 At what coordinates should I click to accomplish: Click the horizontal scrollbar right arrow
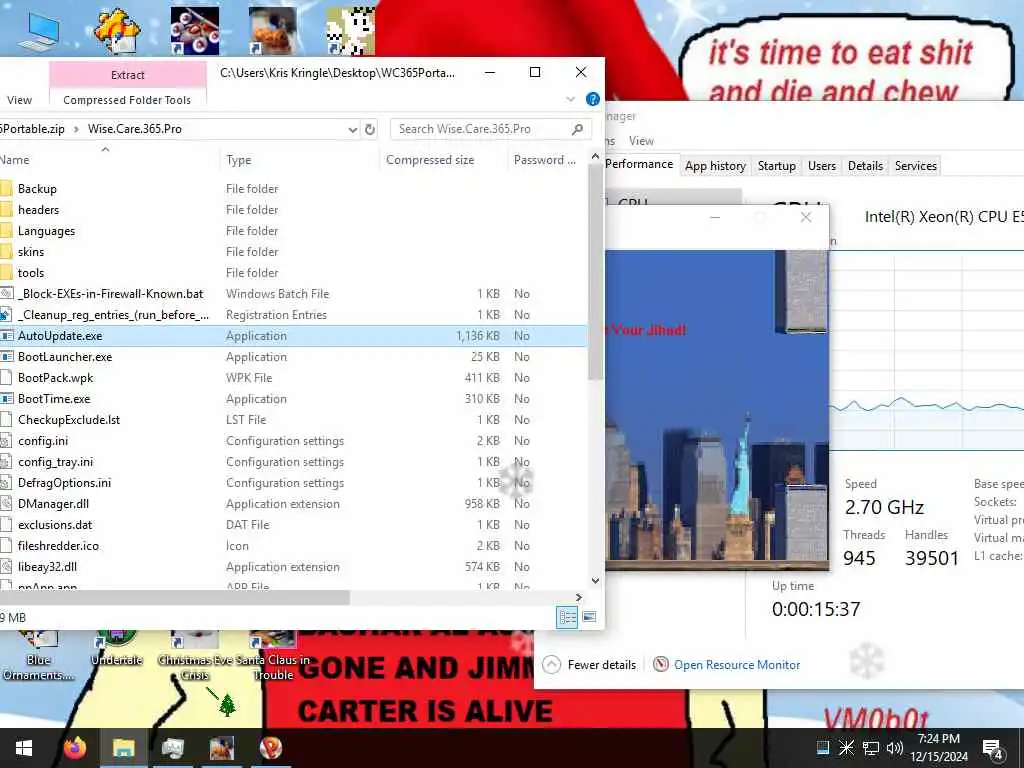pyautogui.click(x=579, y=597)
